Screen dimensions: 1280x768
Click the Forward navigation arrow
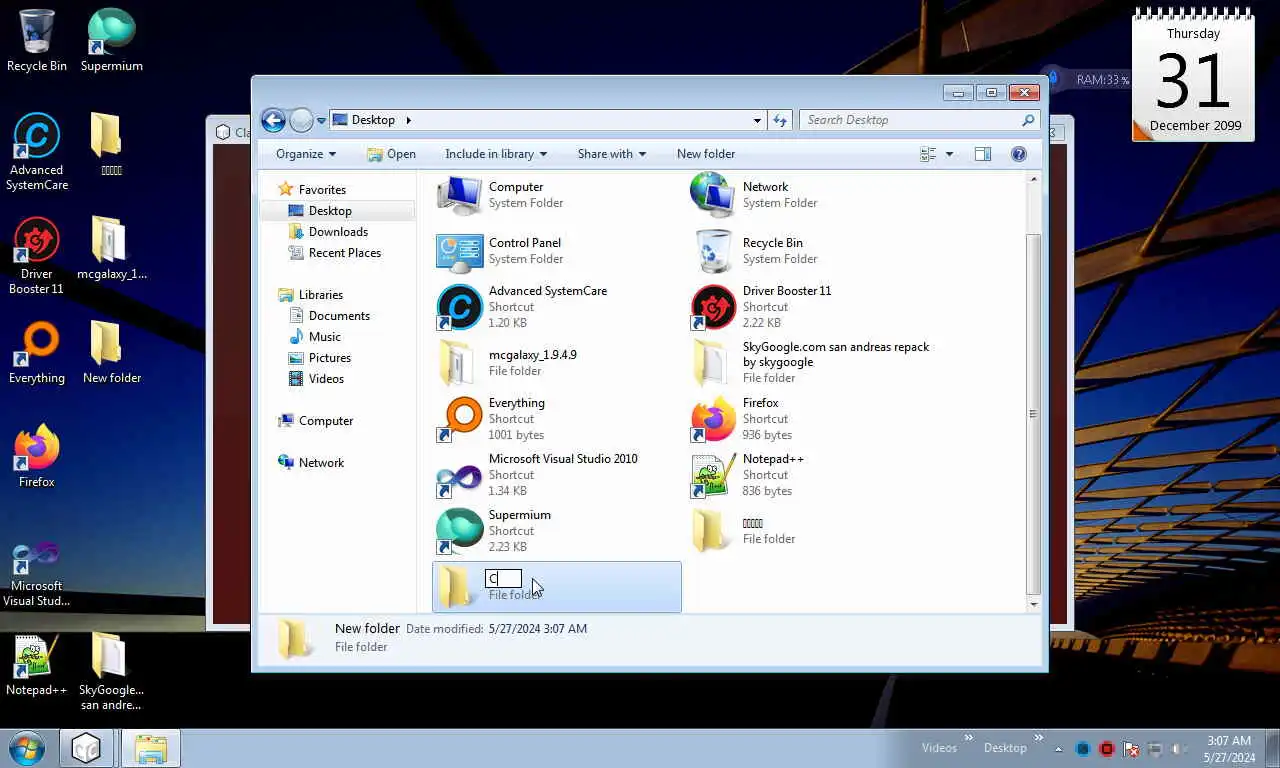pos(301,121)
